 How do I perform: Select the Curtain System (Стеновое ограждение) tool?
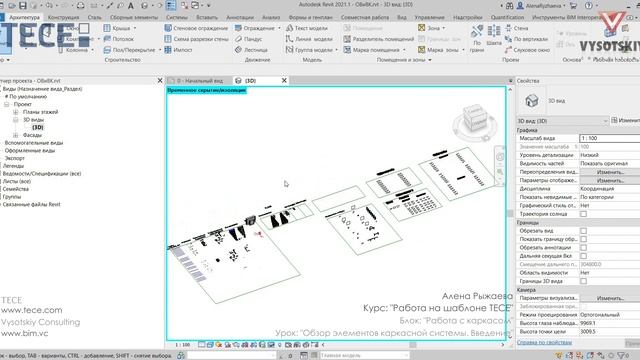pos(196,28)
